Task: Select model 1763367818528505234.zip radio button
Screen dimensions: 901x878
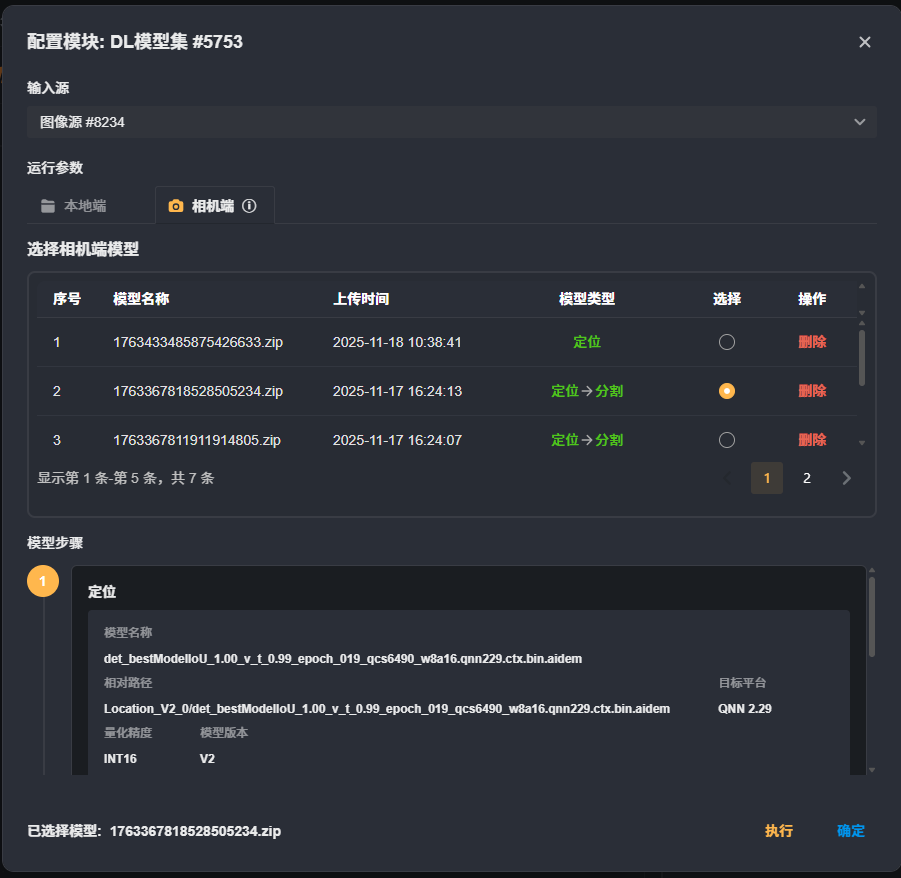Action: coord(727,391)
